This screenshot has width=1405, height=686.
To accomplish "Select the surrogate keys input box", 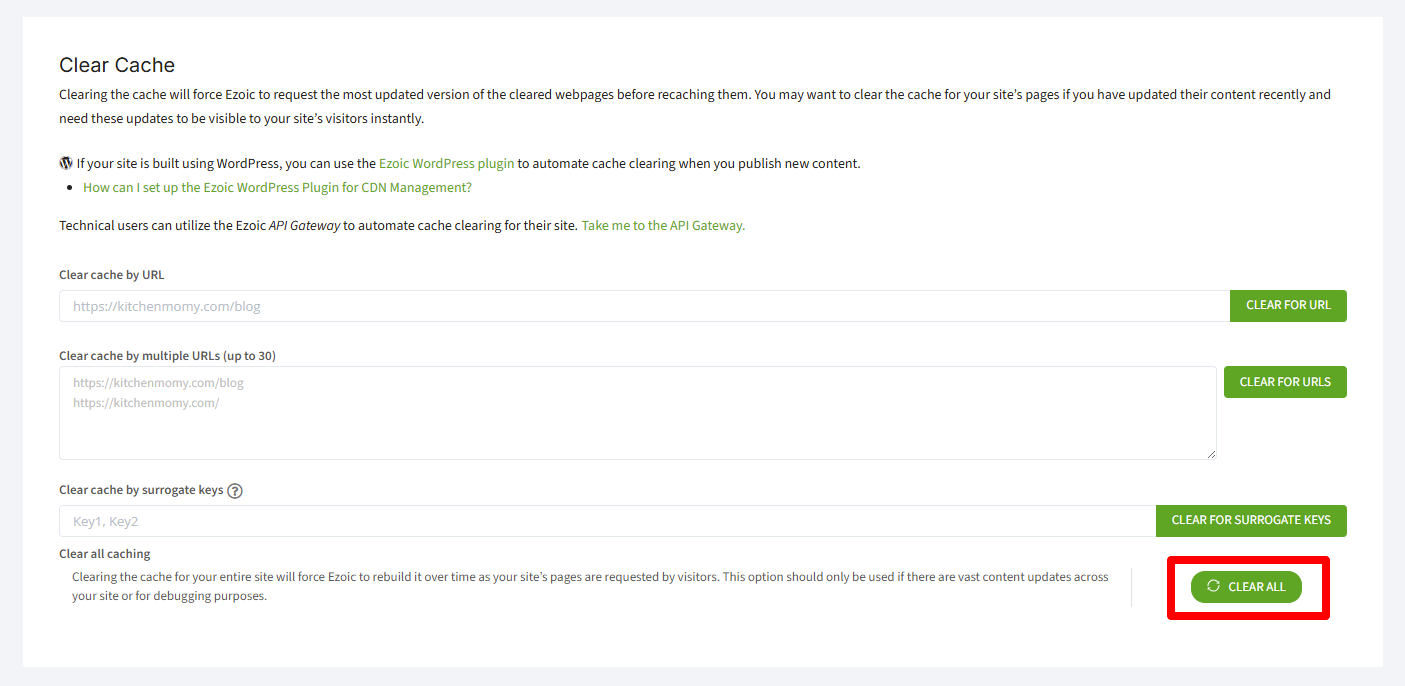I will [607, 521].
